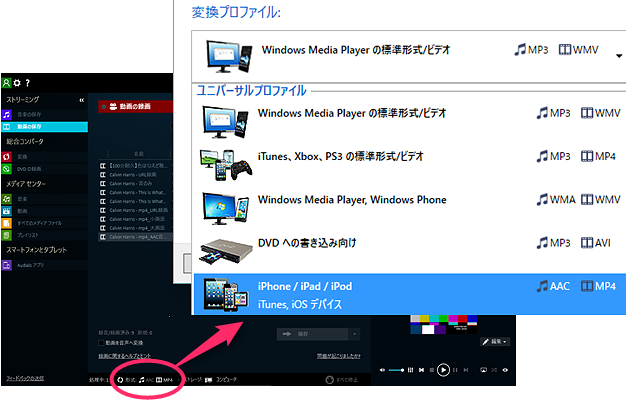
Task: Open the 変換 converter item
Action: tap(44, 156)
